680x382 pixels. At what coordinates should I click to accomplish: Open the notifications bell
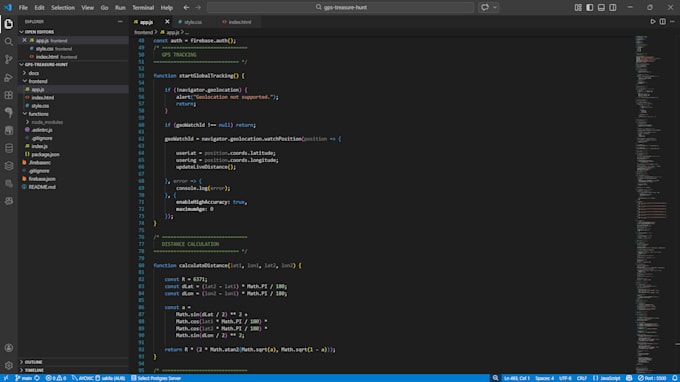click(674, 378)
